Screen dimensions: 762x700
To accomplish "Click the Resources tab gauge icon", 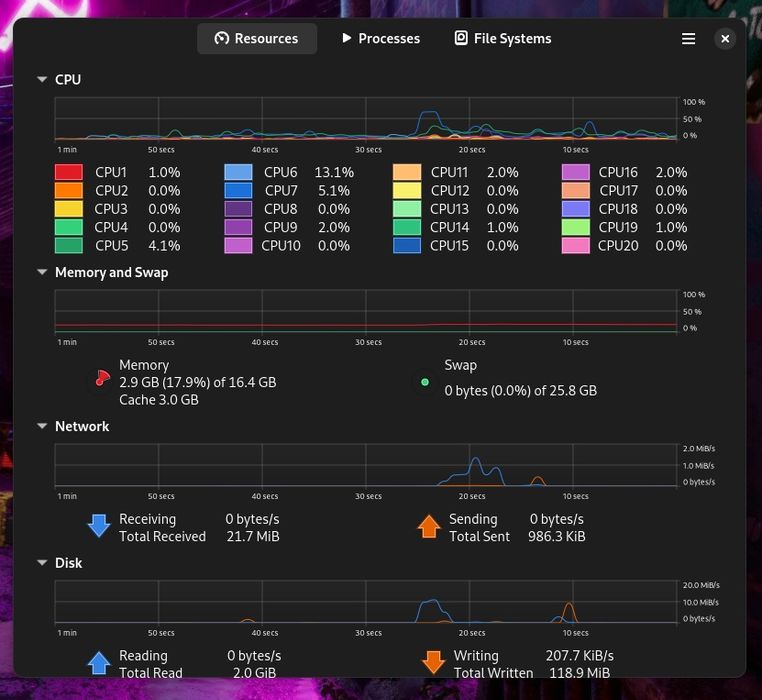I will tap(222, 38).
